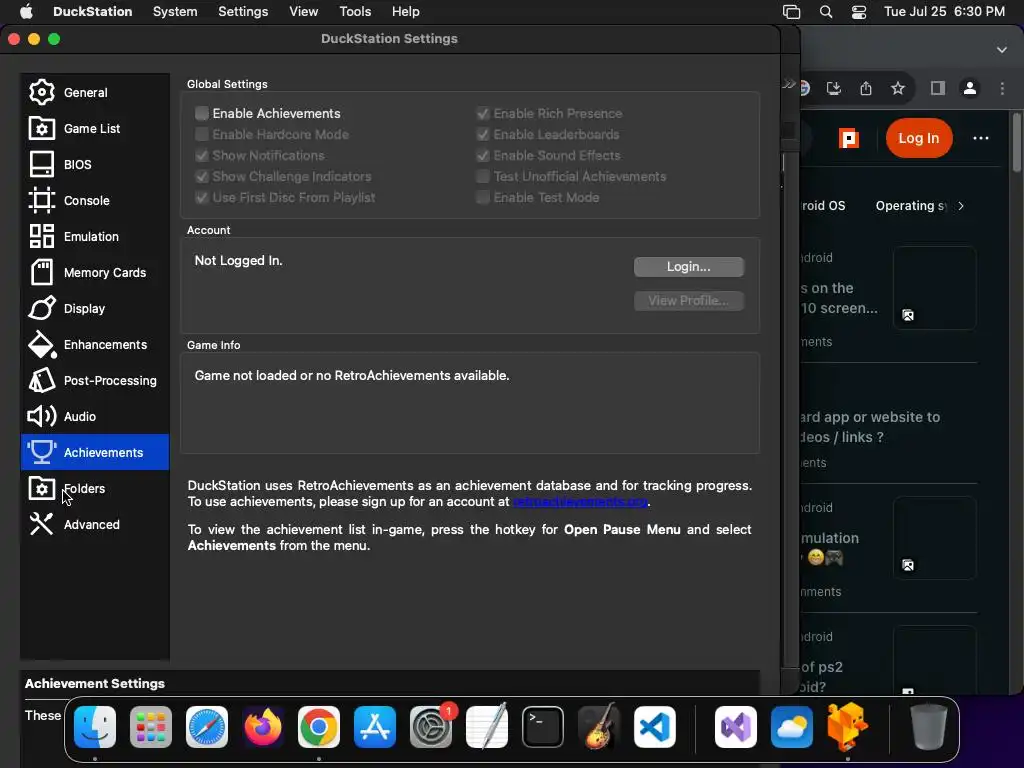Image resolution: width=1024 pixels, height=768 pixels.
Task: Open System Settings dock icon
Action: 431,727
